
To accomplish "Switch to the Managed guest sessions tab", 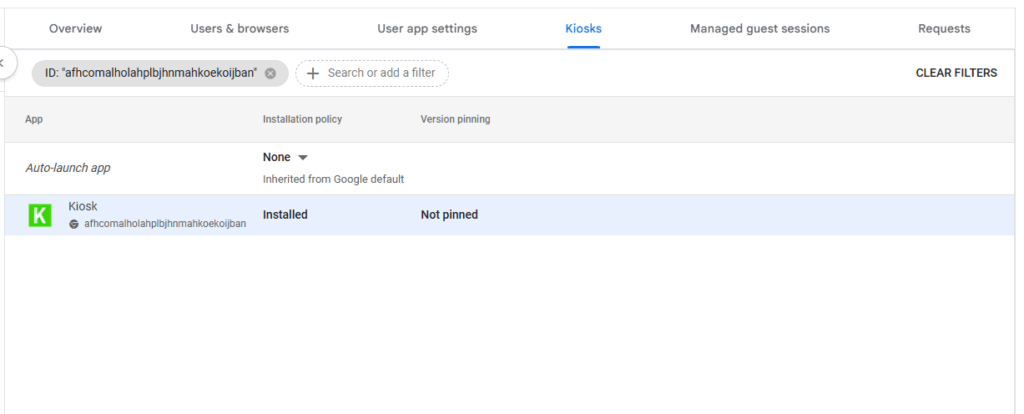I will point(759,28).
